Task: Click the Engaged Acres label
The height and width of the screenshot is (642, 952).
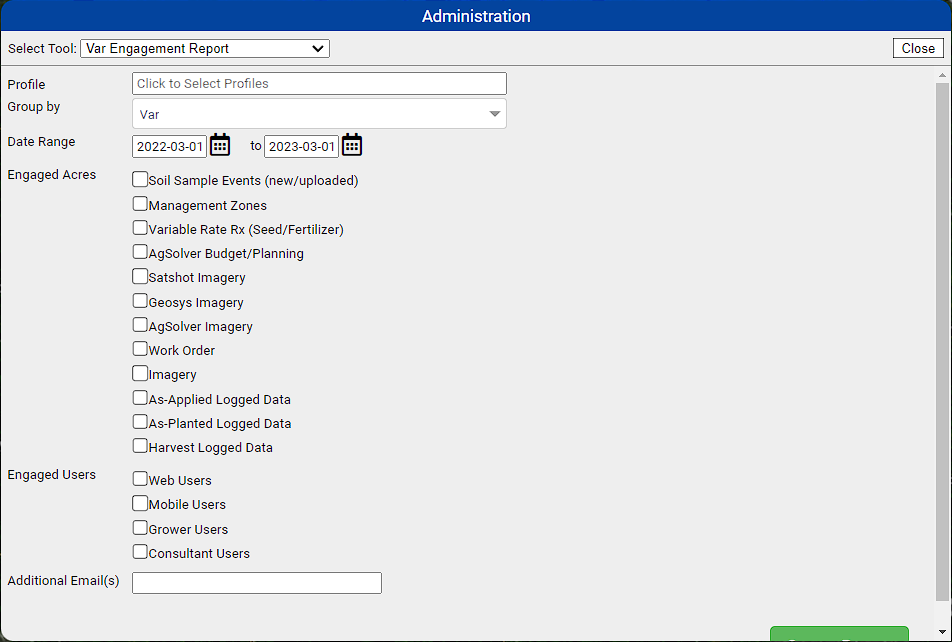Action: point(52,175)
